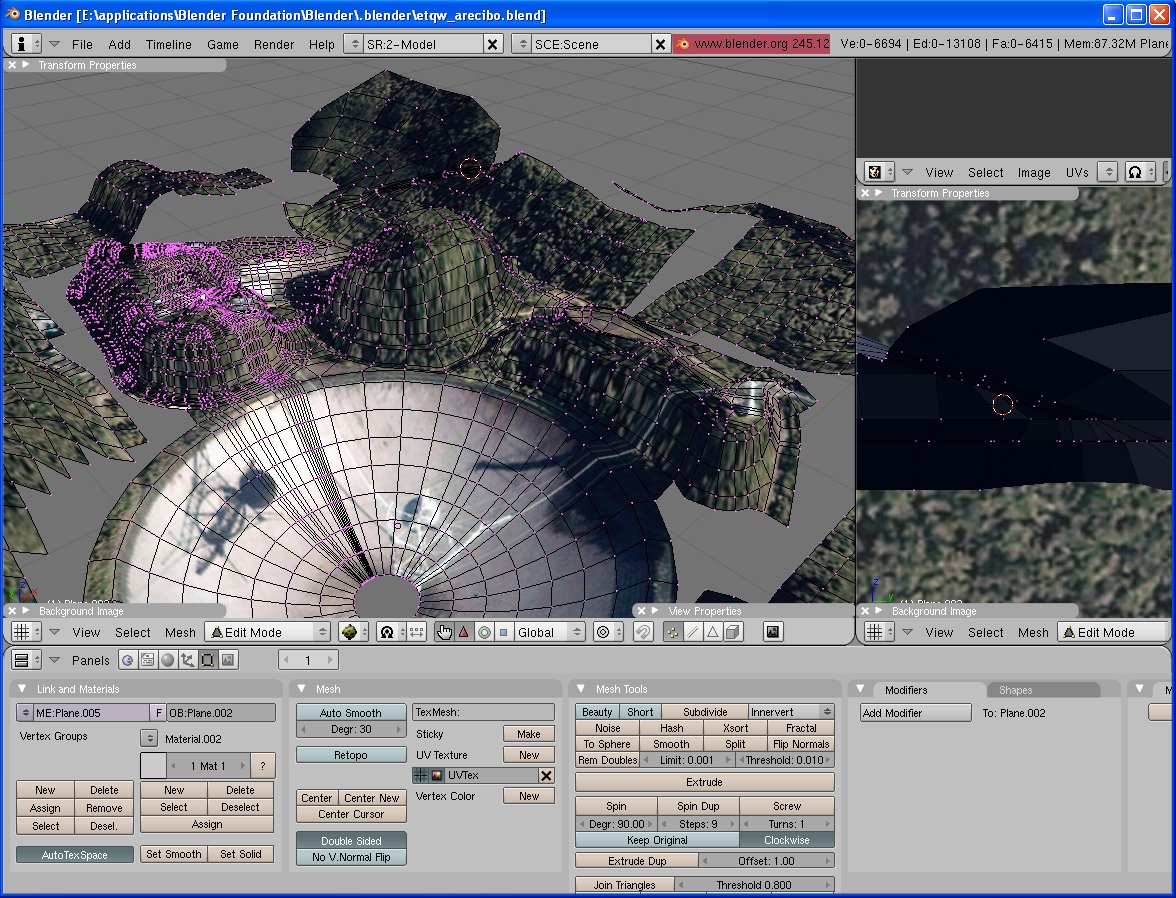Screen dimensions: 1176x898
Task: Toggle the Auto Smooth button
Action: pos(351,713)
